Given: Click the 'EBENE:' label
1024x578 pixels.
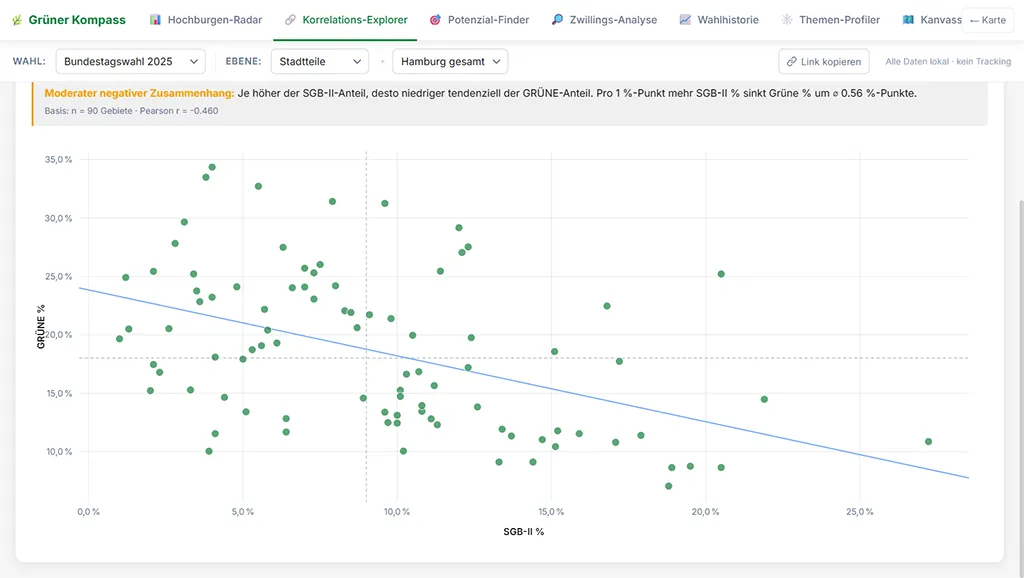Looking at the screenshot, I should (243, 61).
